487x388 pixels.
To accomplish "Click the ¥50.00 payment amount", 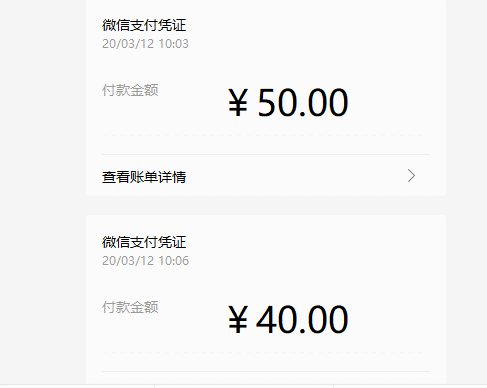I will pos(288,102).
